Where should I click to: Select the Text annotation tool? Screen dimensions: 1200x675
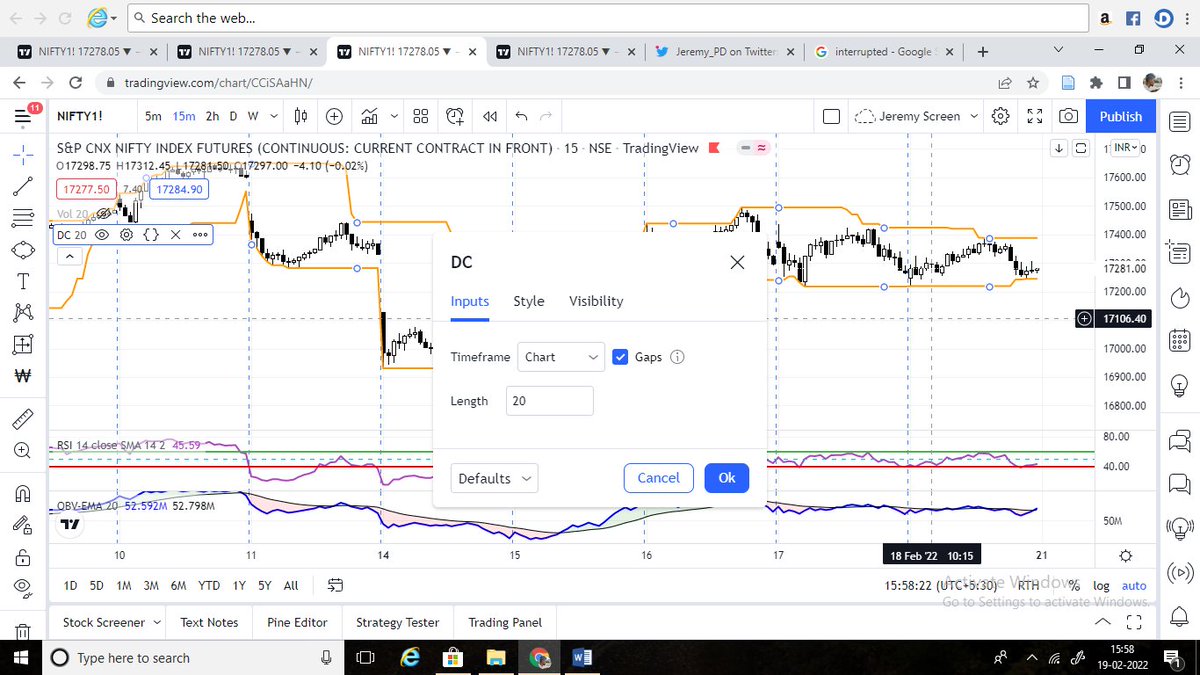tap(24, 281)
